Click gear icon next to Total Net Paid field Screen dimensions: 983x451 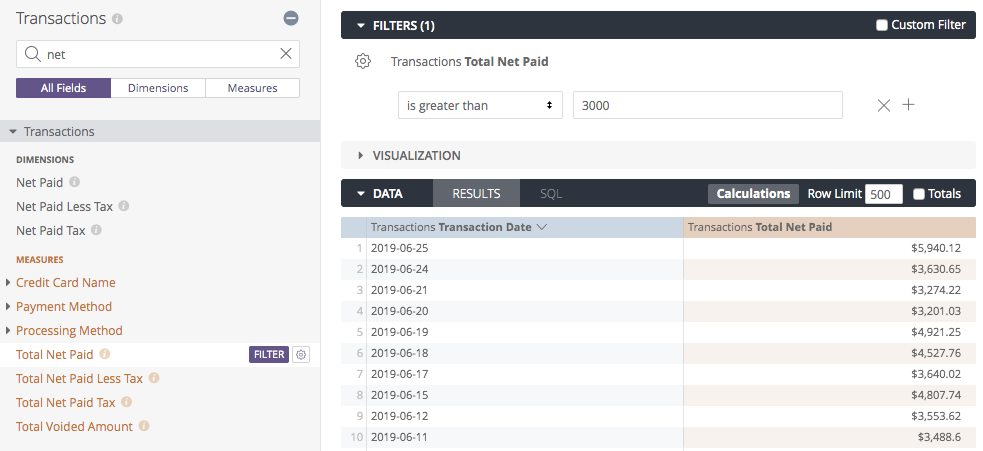301,354
